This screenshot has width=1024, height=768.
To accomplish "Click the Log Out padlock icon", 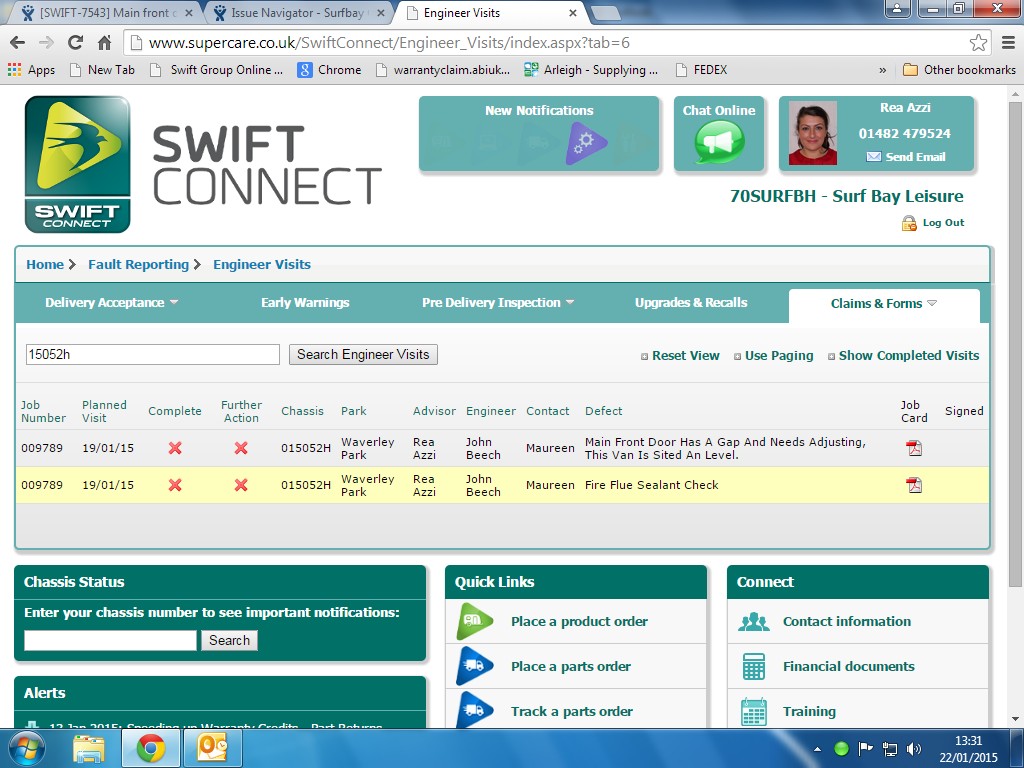I will coord(909,223).
